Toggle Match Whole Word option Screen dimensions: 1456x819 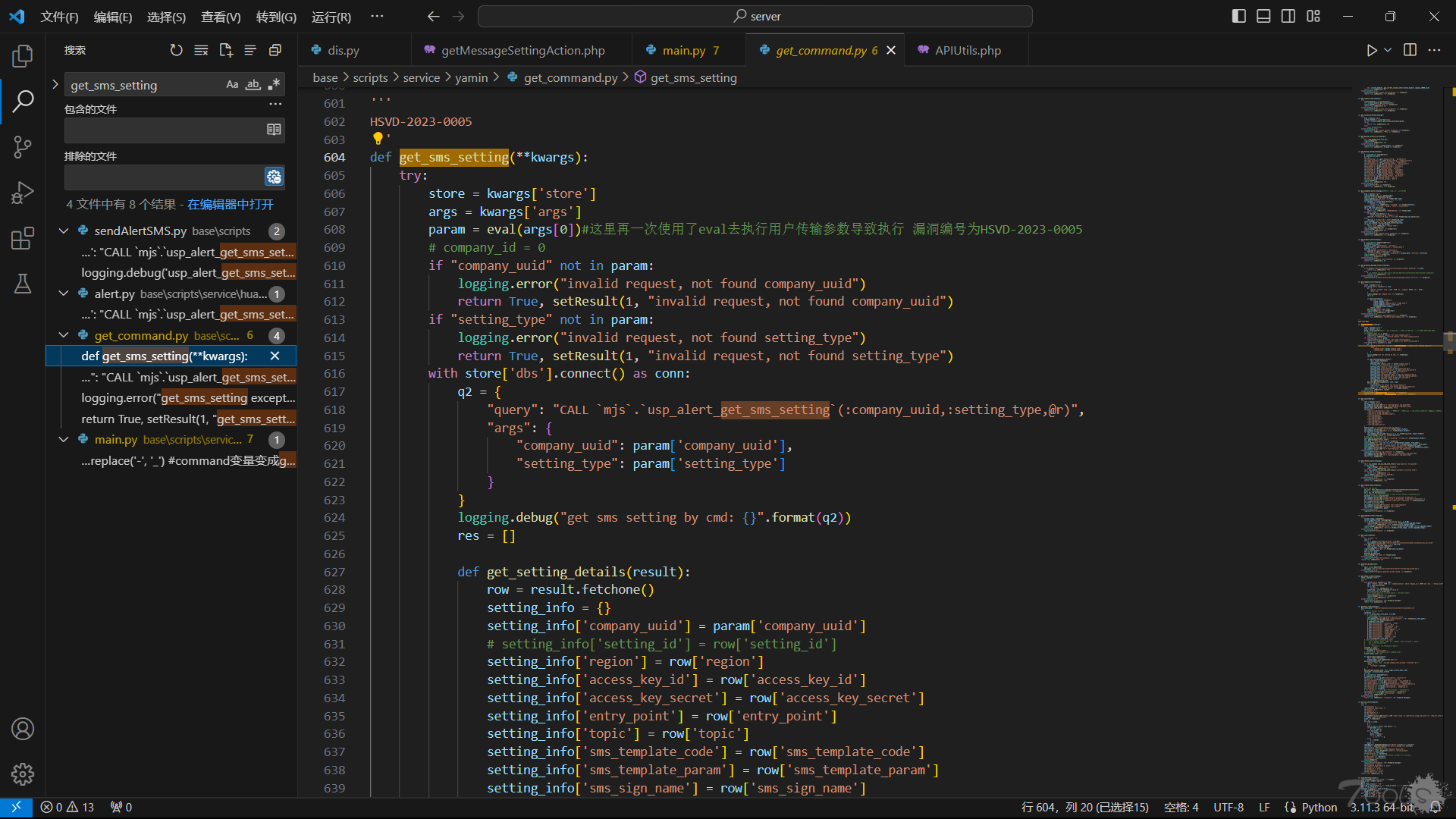point(253,84)
